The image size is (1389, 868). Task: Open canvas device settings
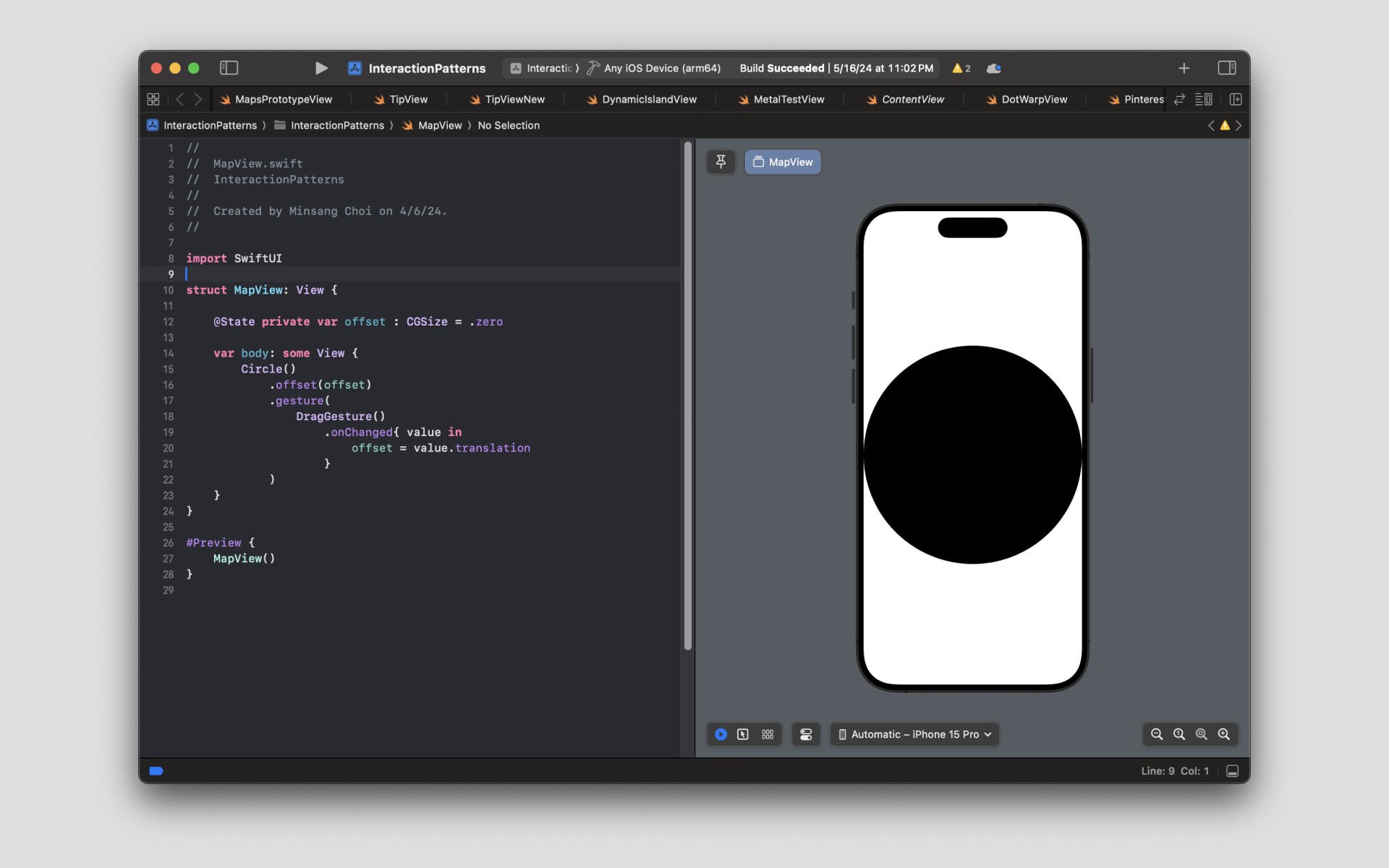coord(806,734)
